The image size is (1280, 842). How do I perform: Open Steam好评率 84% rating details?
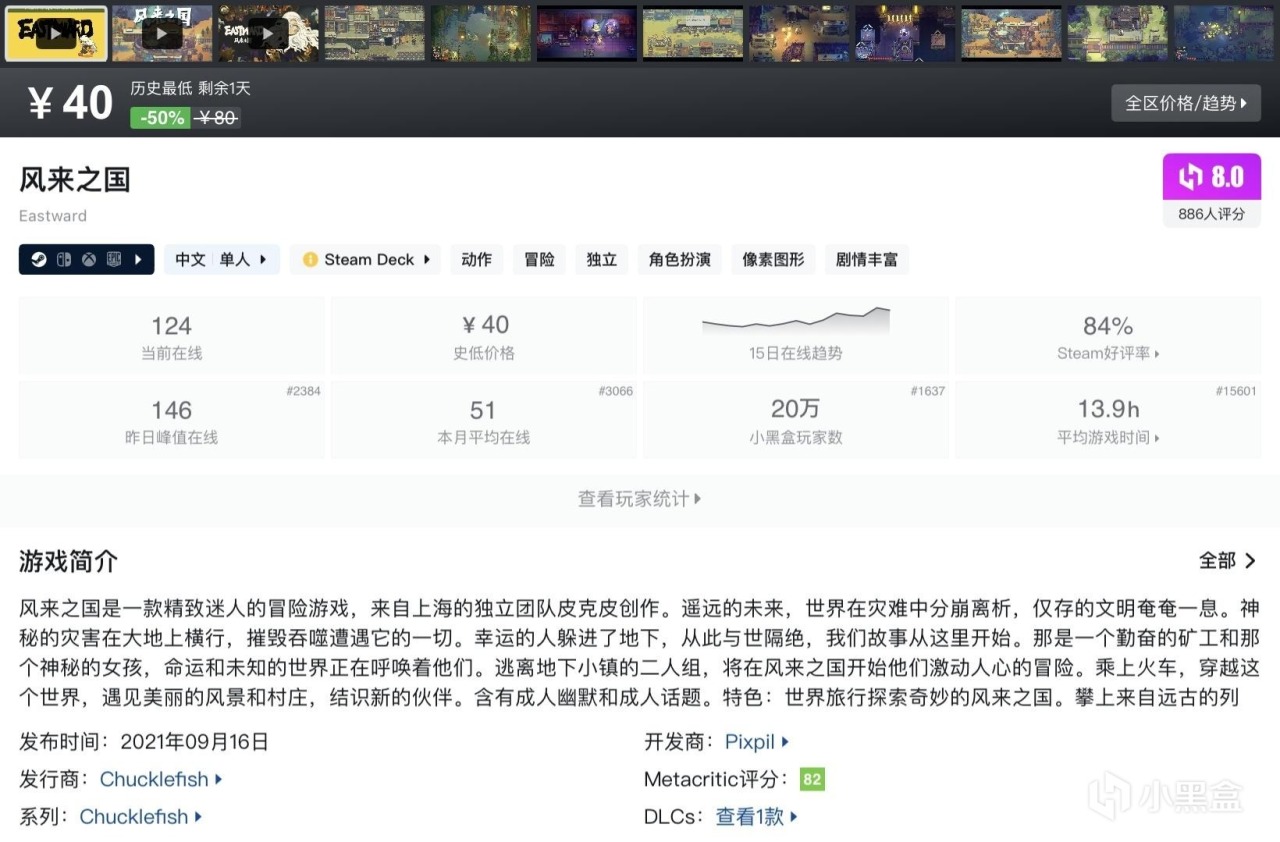tap(1108, 336)
